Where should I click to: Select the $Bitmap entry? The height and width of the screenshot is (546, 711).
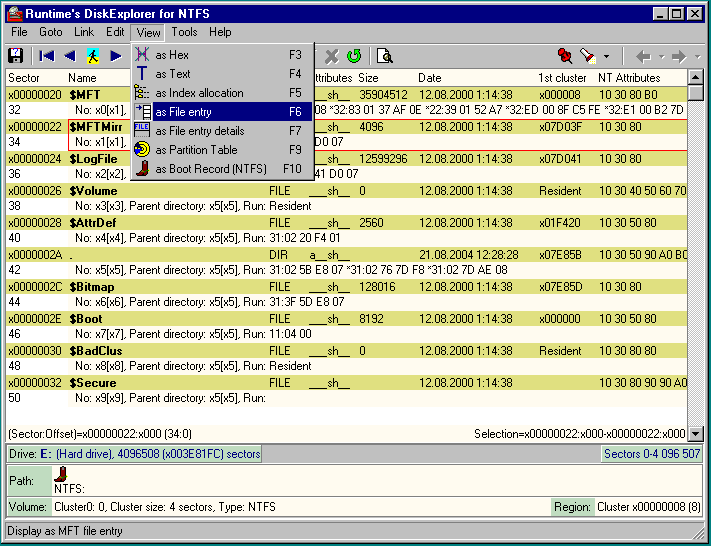click(92, 287)
